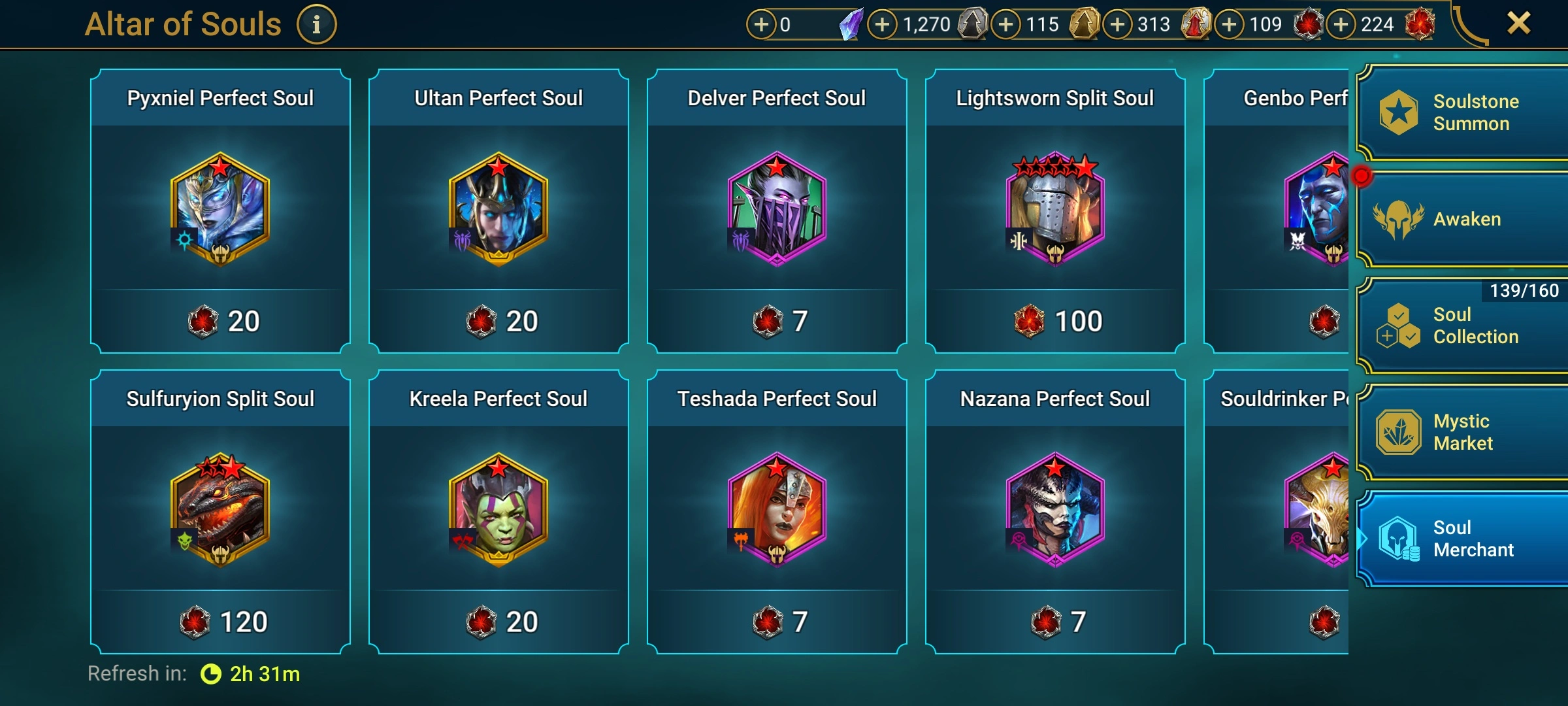Open the Soulstone Summon tab
The image size is (1568, 706).
[x=1463, y=112]
